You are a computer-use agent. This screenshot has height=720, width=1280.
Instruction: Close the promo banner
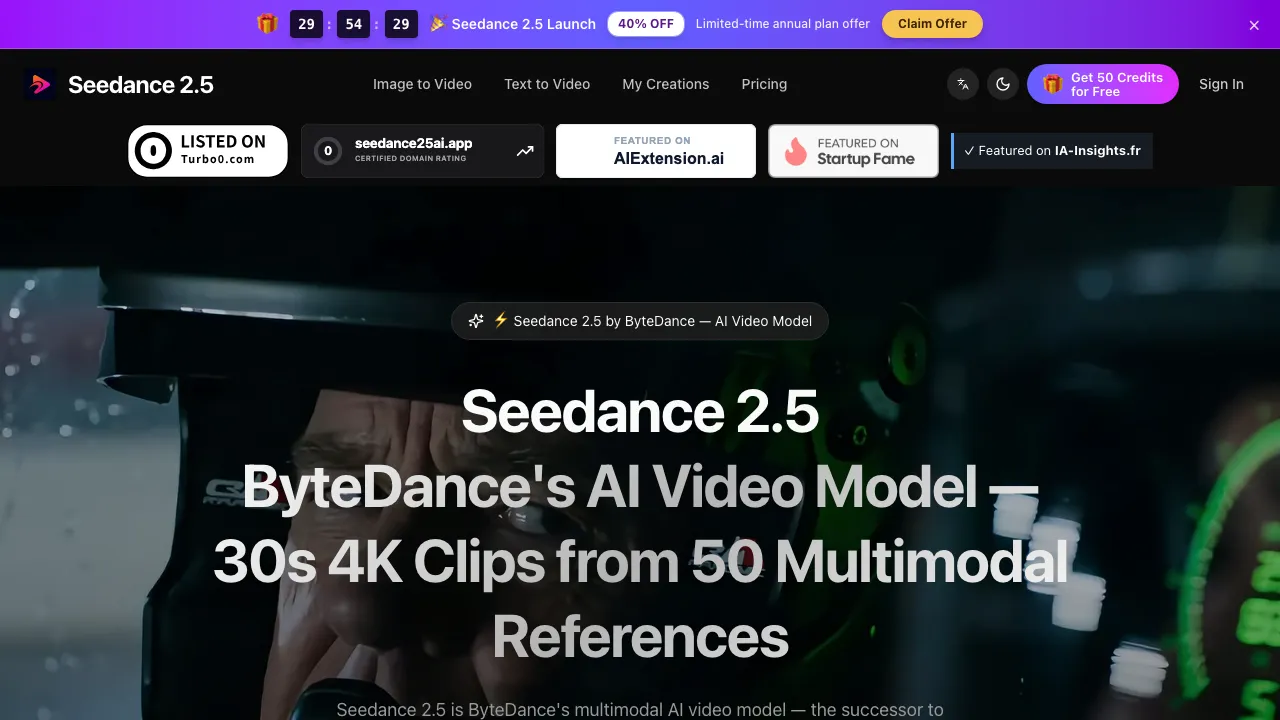(1254, 25)
